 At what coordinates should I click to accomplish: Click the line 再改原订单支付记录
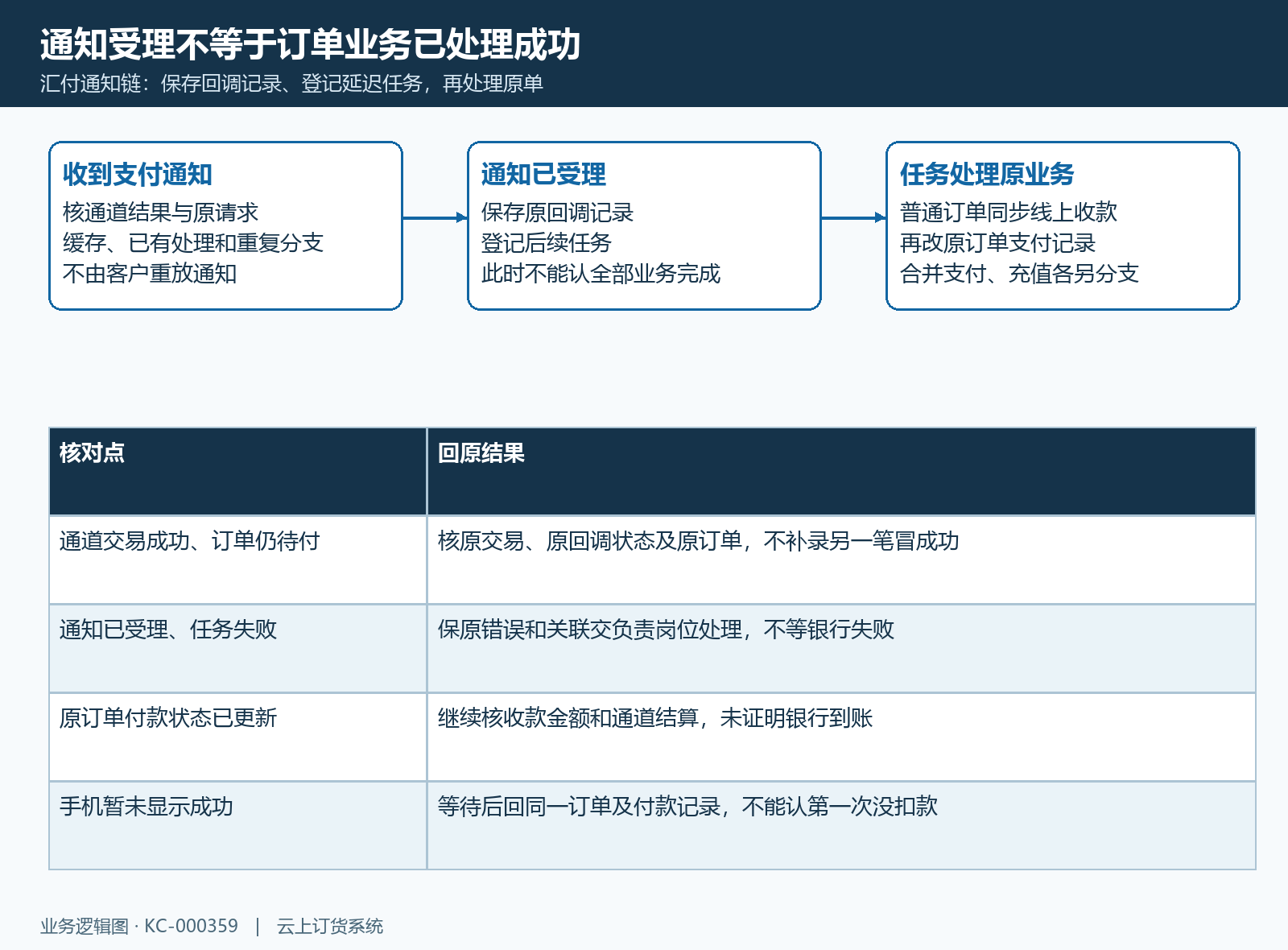[997, 243]
